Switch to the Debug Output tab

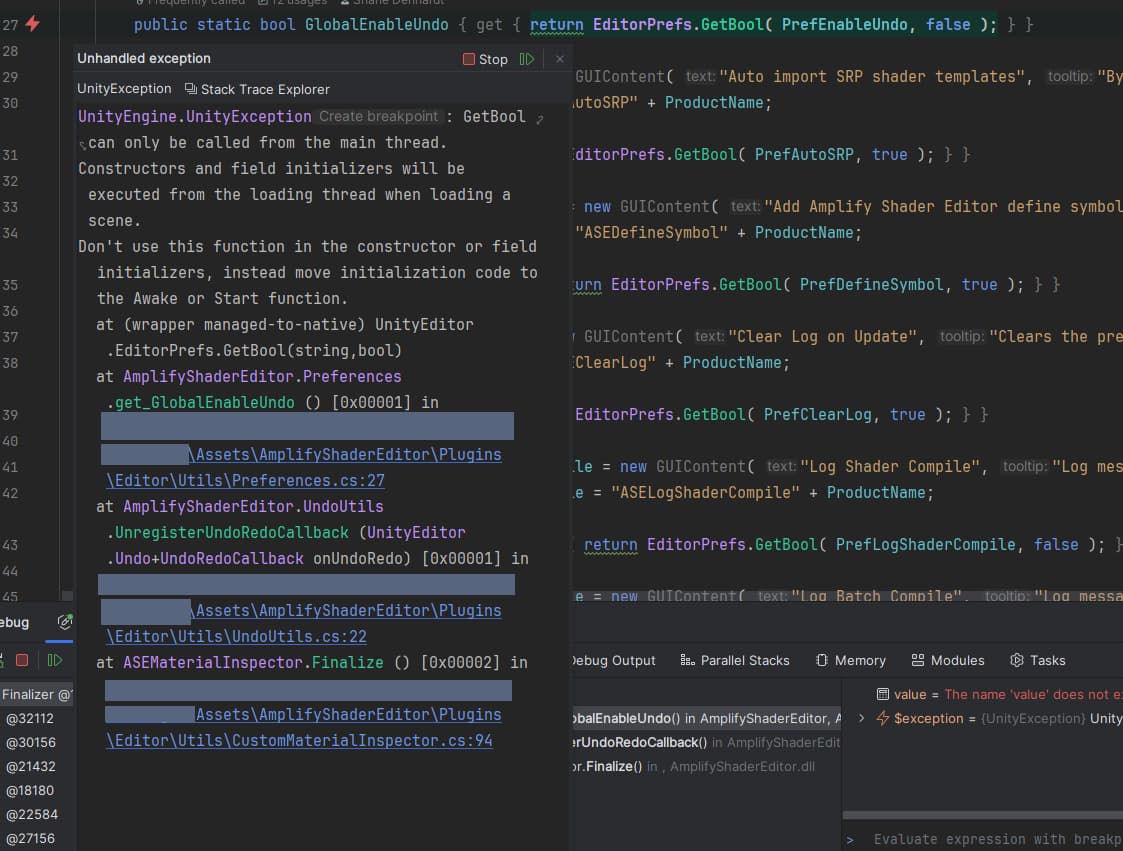click(x=612, y=660)
